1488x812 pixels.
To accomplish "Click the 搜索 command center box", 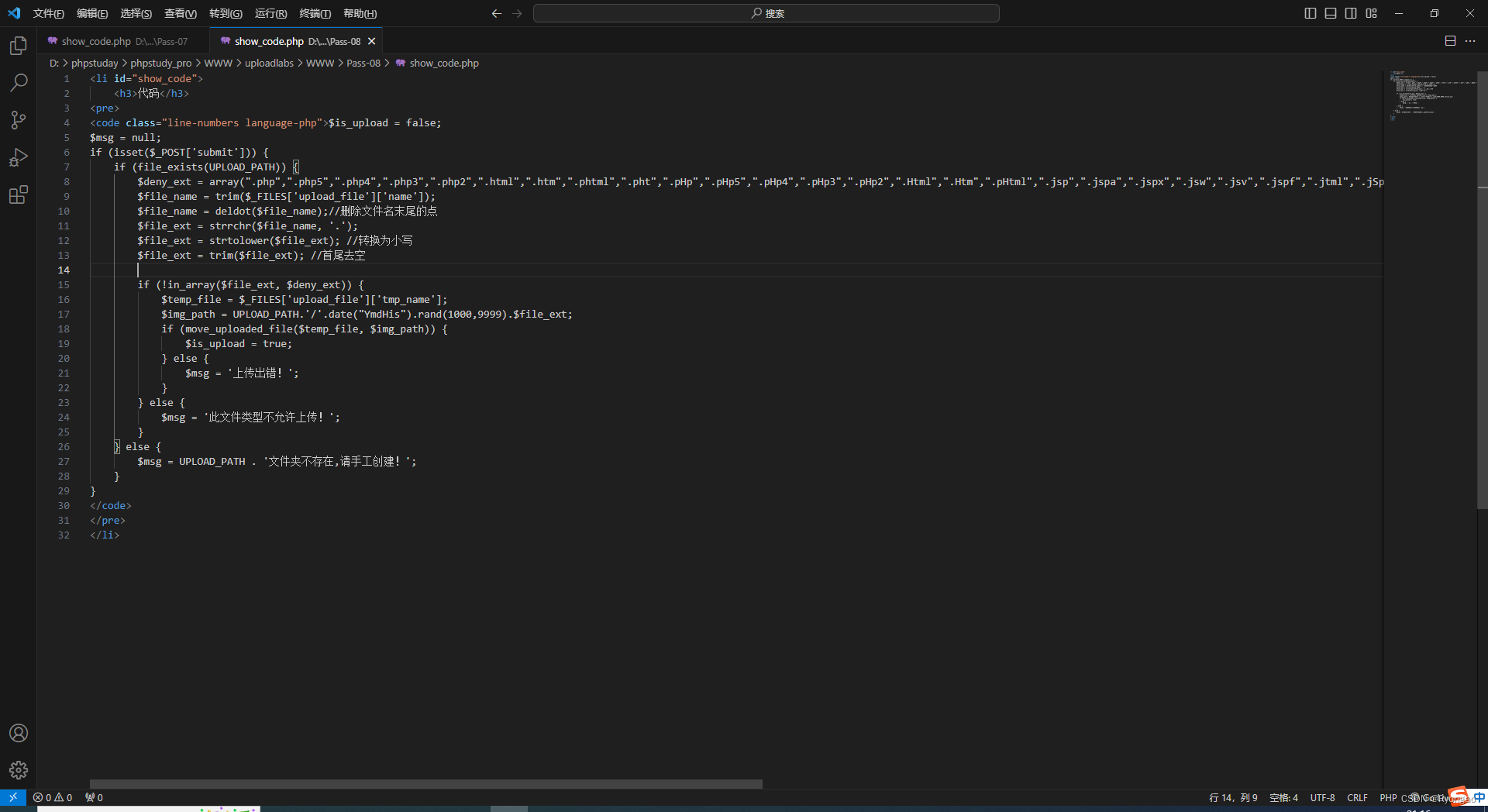I will point(766,13).
